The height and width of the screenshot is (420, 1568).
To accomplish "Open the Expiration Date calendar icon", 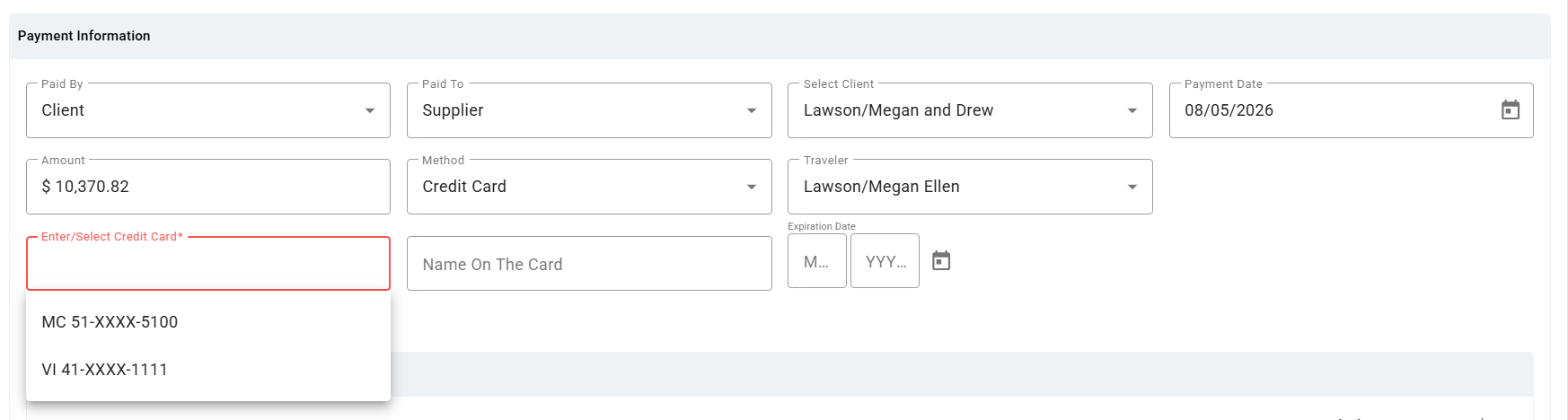I will (x=941, y=261).
